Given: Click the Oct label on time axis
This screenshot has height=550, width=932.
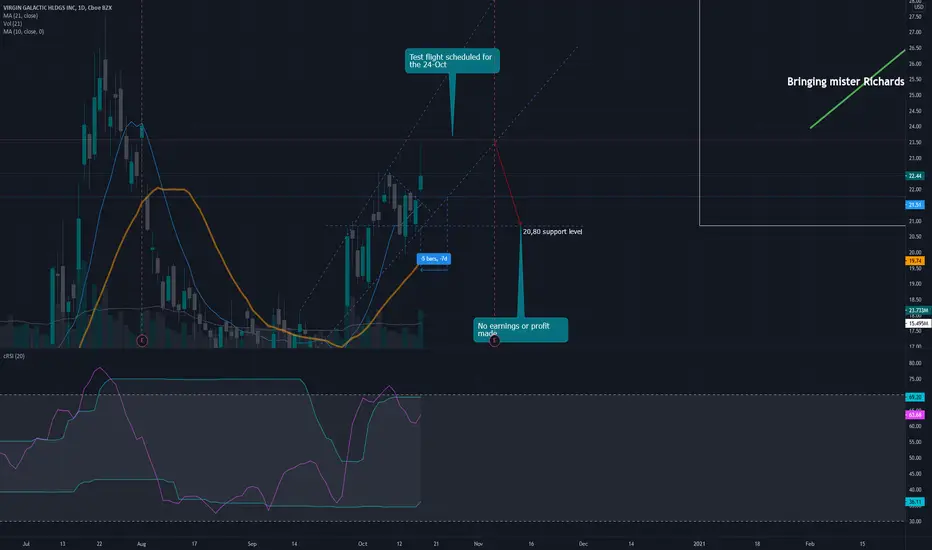Looking at the screenshot, I should tap(362, 544).
